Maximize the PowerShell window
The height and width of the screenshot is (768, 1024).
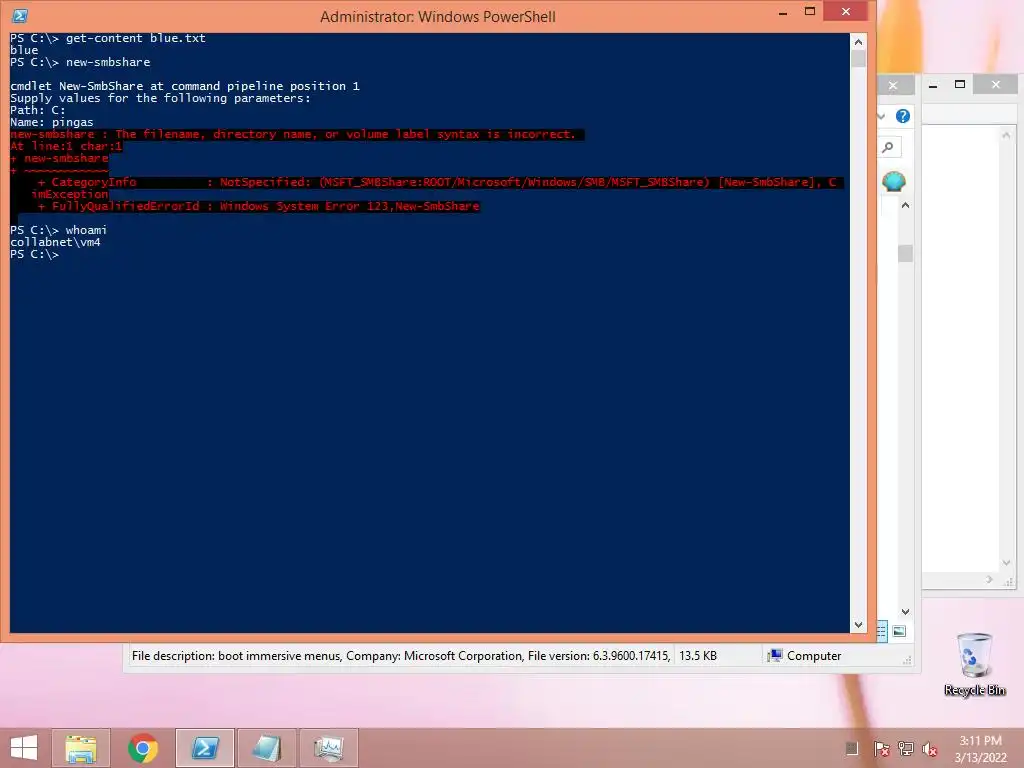[x=810, y=12]
